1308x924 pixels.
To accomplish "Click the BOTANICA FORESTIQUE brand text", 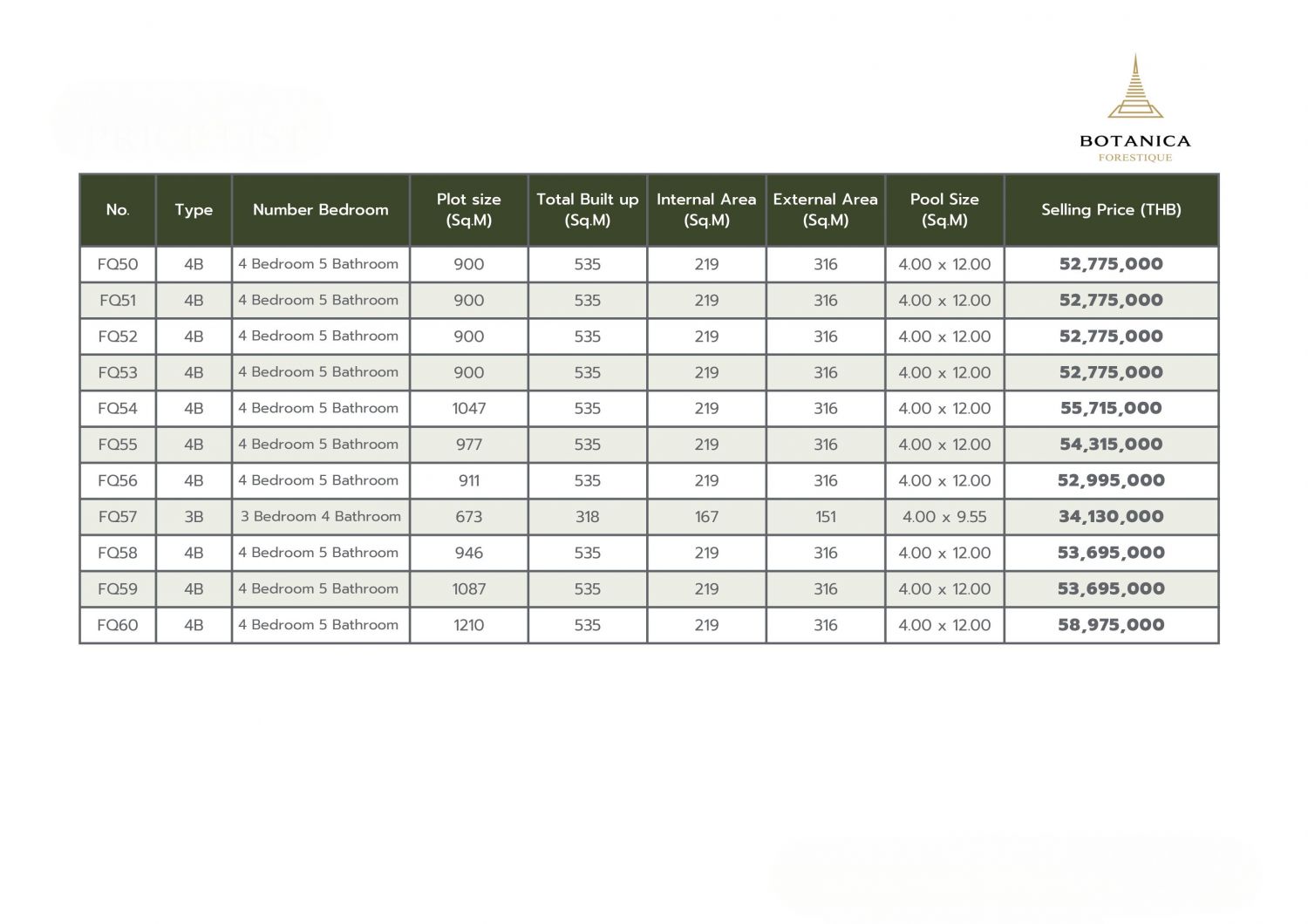I will 1134,146.
